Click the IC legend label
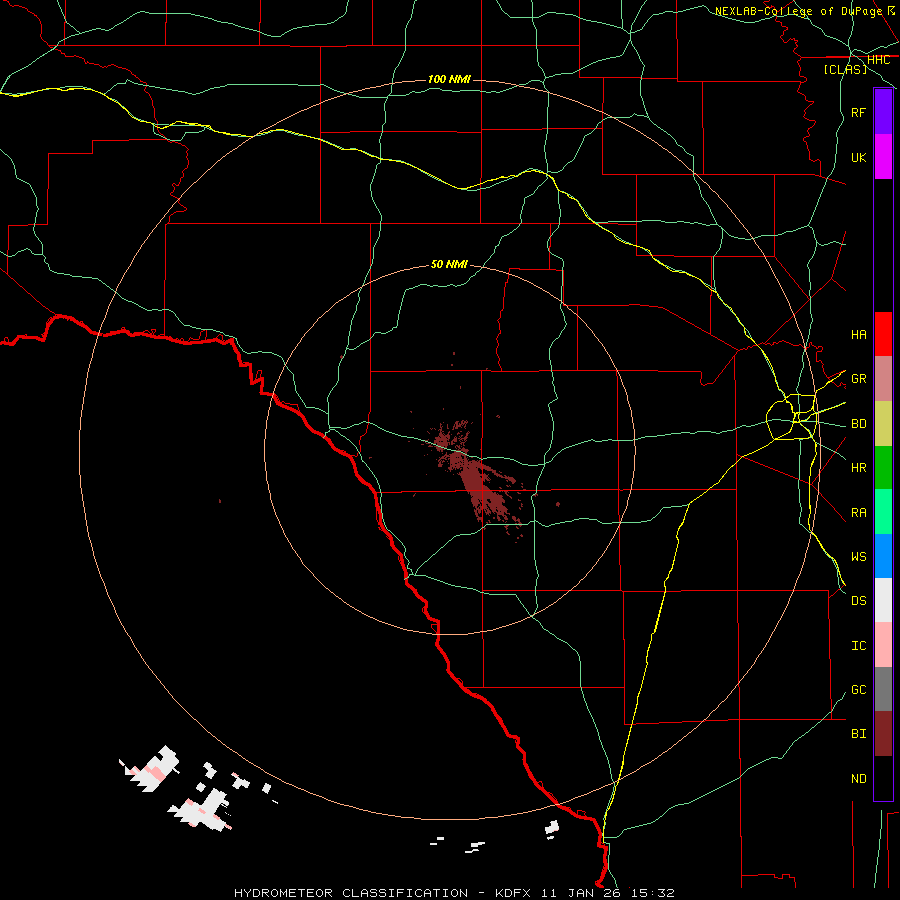The width and height of the screenshot is (900, 900). 859,646
